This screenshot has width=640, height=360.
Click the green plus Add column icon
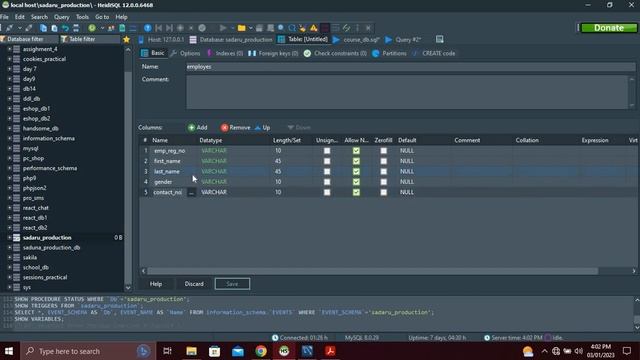[191, 128]
